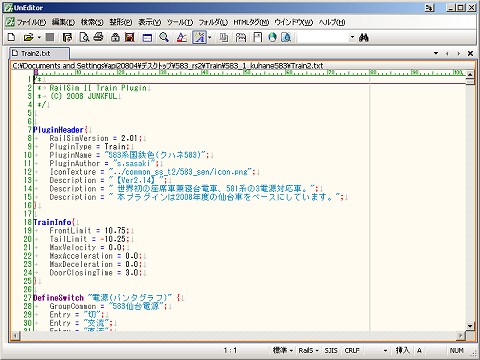Viewport: 480px width, 360px height.
Task: Select the Train2.txt document tab
Action: point(39,53)
